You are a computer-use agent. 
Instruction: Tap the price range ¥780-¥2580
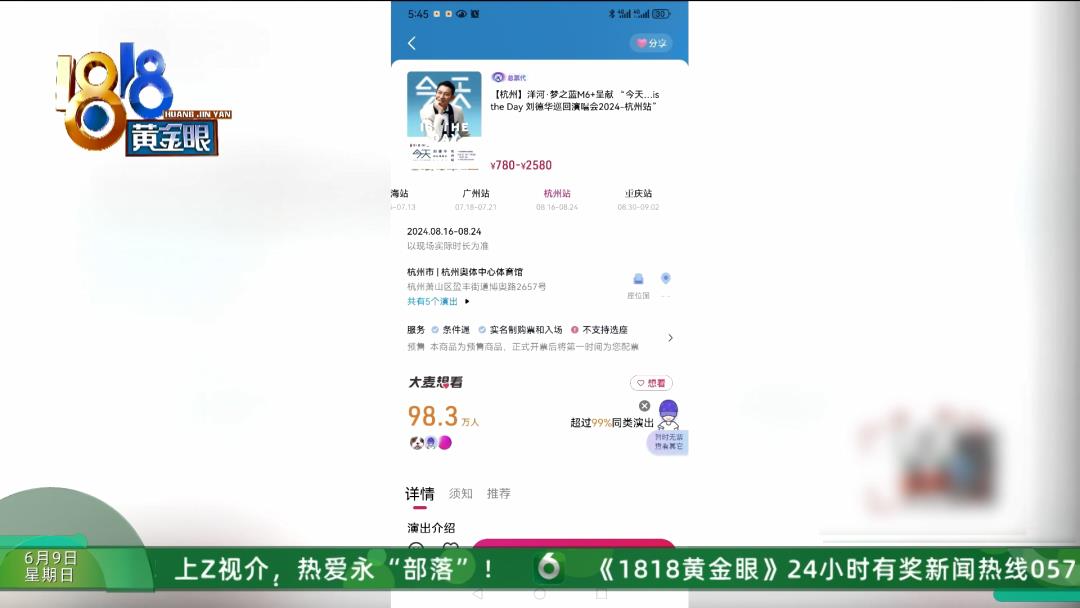pyautogui.click(x=521, y=165)
